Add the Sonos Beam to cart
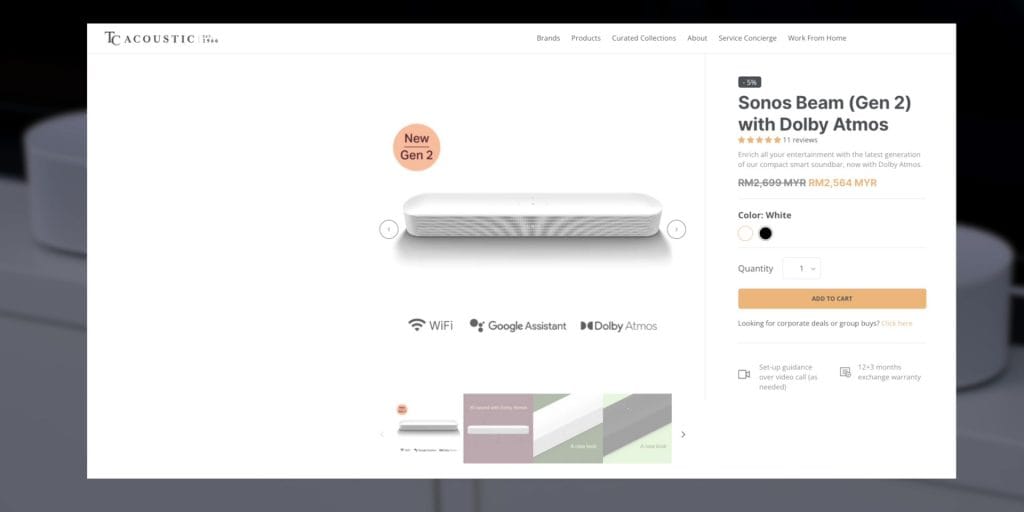Viewport: 1024px width, 512px height. (832, 298)
